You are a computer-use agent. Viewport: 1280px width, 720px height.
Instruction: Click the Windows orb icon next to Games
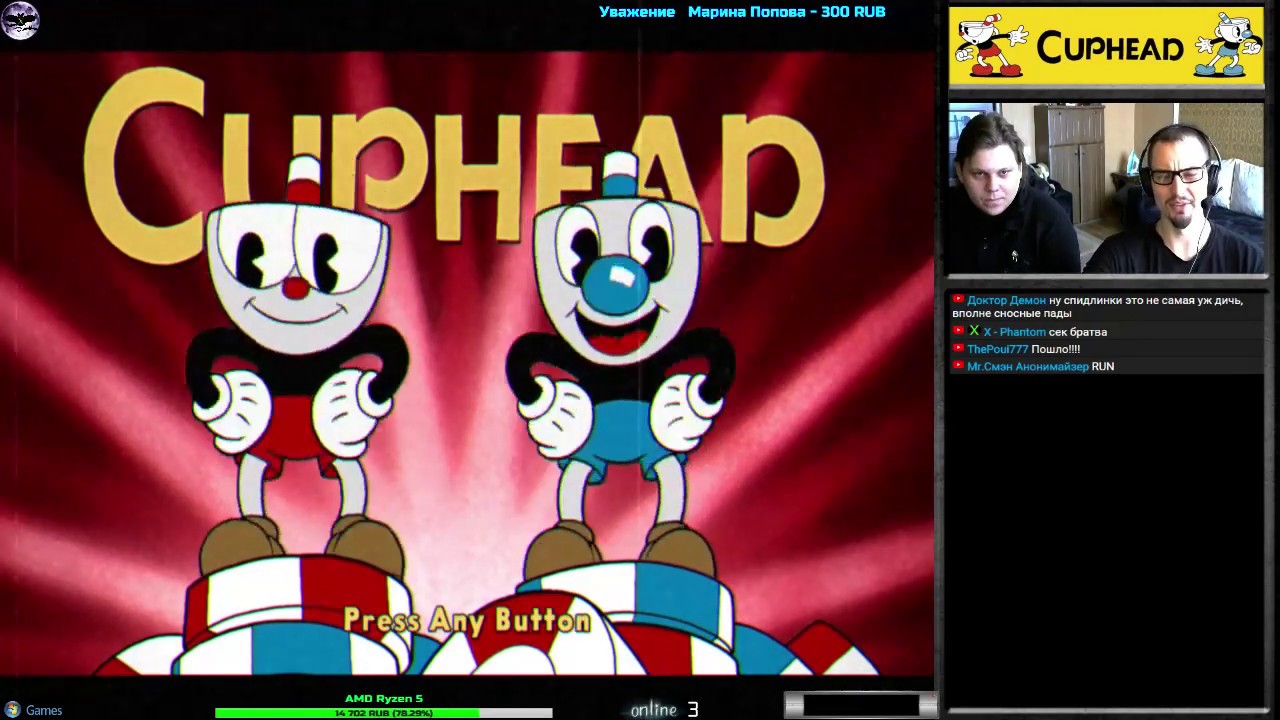click(x=12, y=710)
